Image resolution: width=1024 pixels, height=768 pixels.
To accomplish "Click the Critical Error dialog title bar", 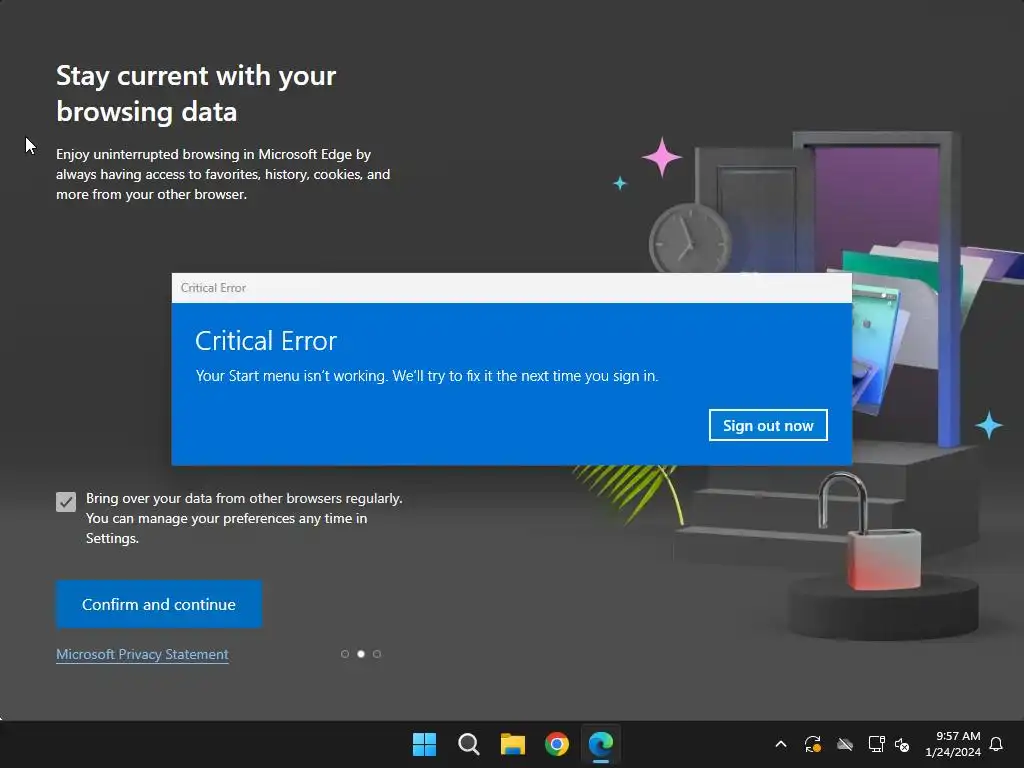I will [511, 288].
